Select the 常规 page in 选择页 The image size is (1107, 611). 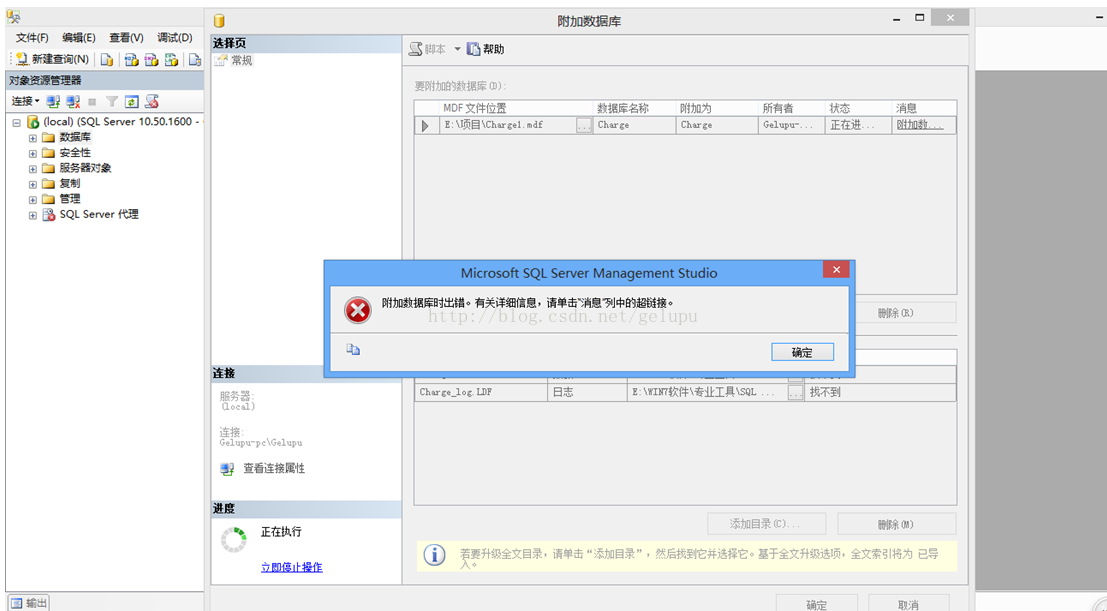(x=241, y=61)
